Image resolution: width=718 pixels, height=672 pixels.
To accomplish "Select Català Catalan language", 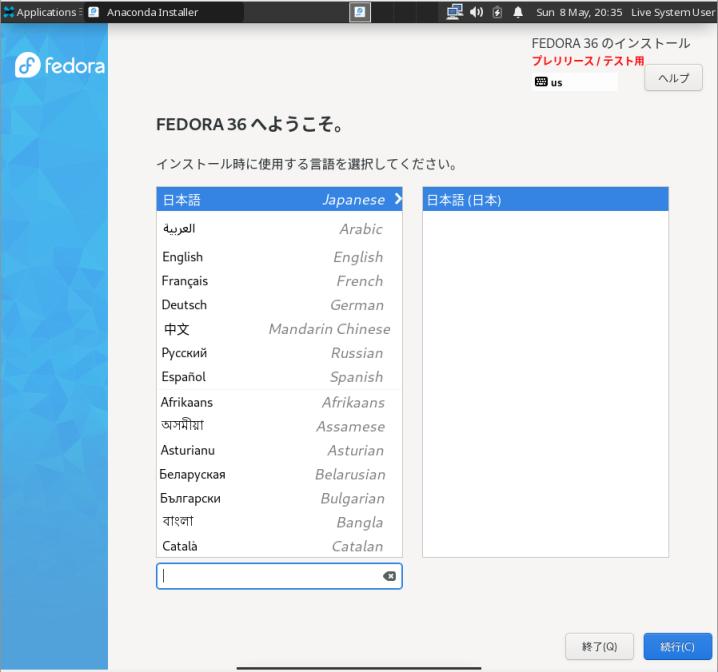I will point(279,546).
